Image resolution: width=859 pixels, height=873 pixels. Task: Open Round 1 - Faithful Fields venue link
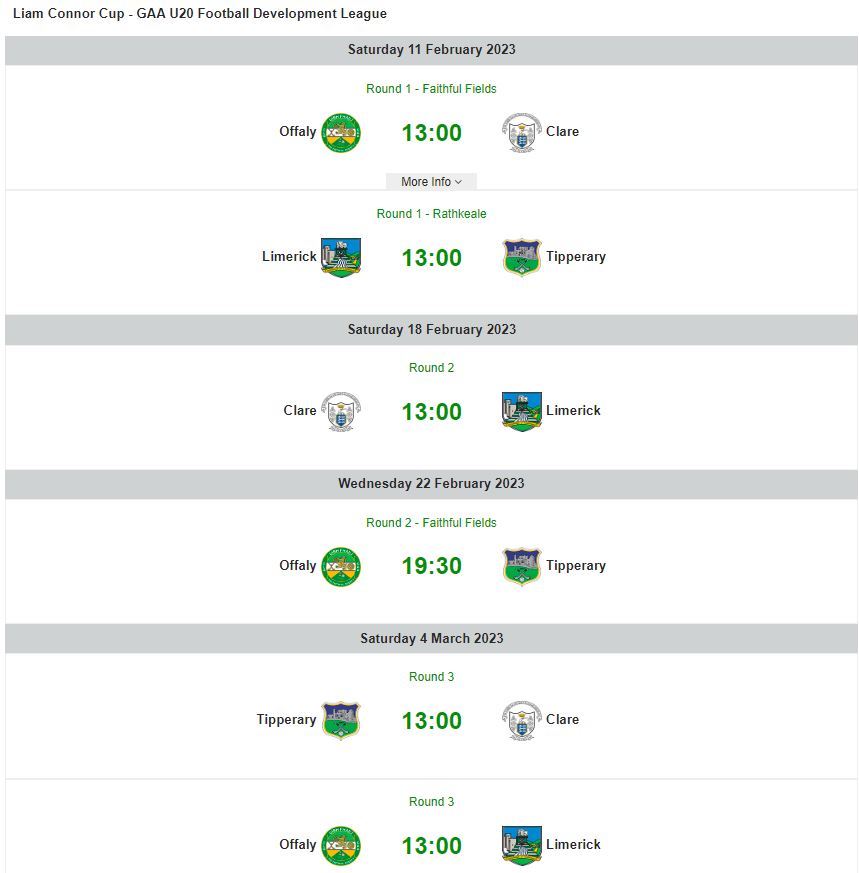(x=431, y=89)
